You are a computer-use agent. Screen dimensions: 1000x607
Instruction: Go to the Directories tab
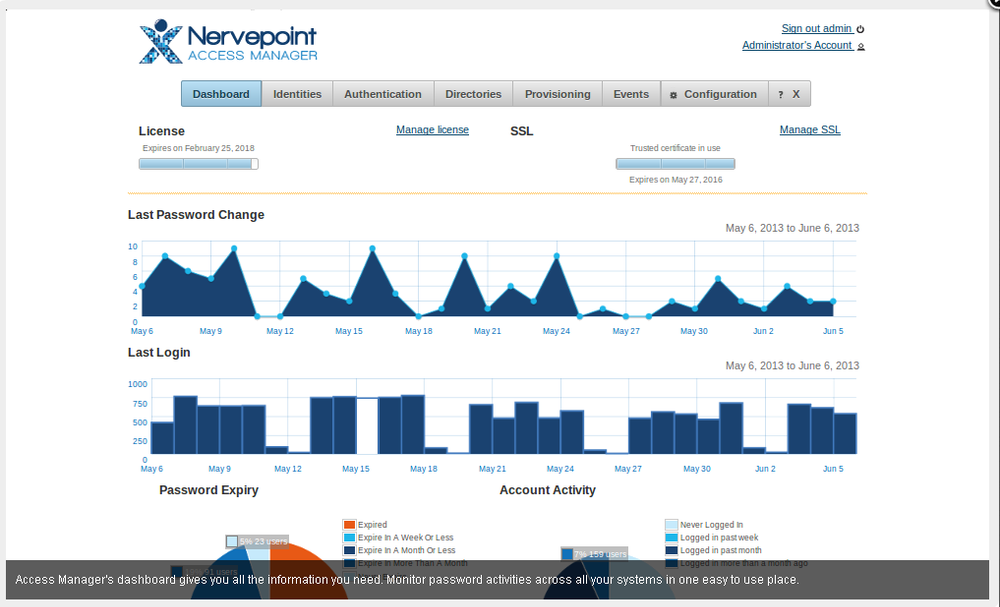click(473, 94)
